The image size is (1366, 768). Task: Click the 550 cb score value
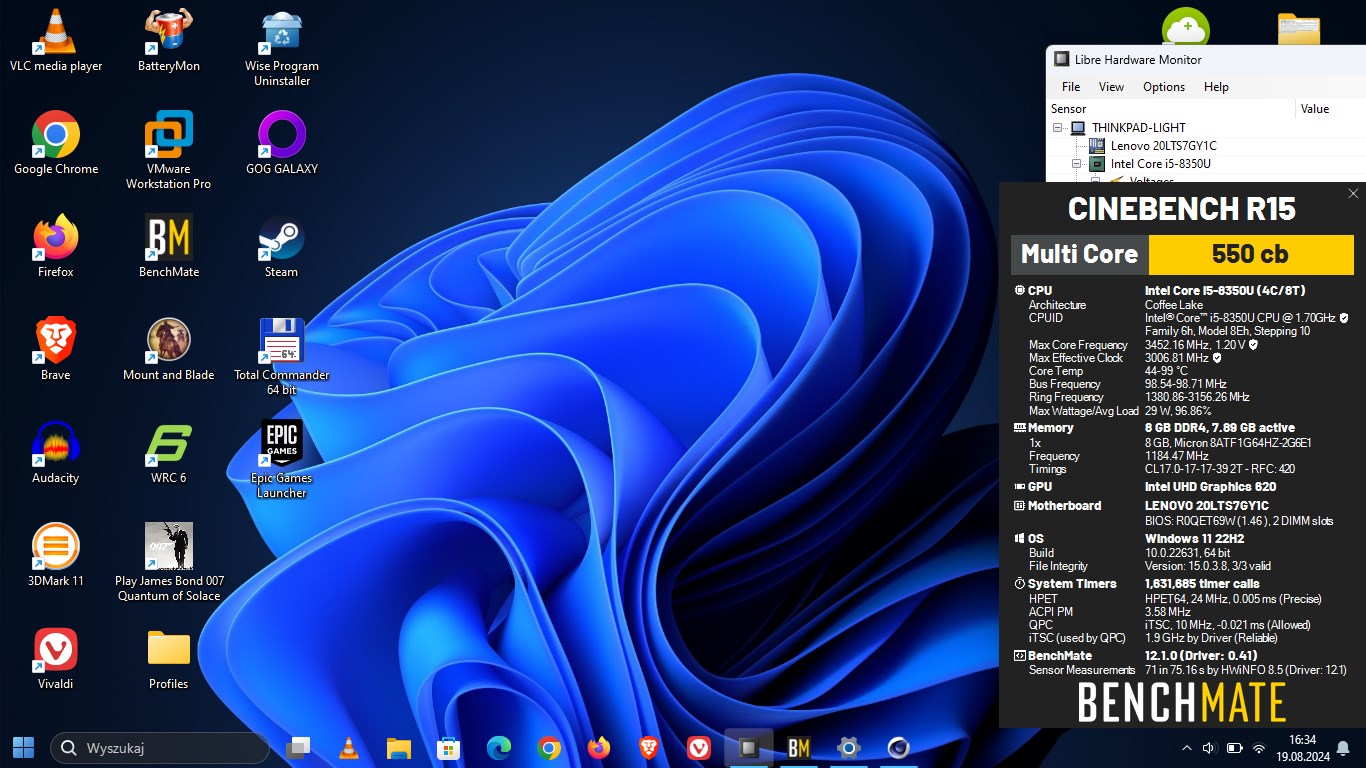coord(1250,254)
